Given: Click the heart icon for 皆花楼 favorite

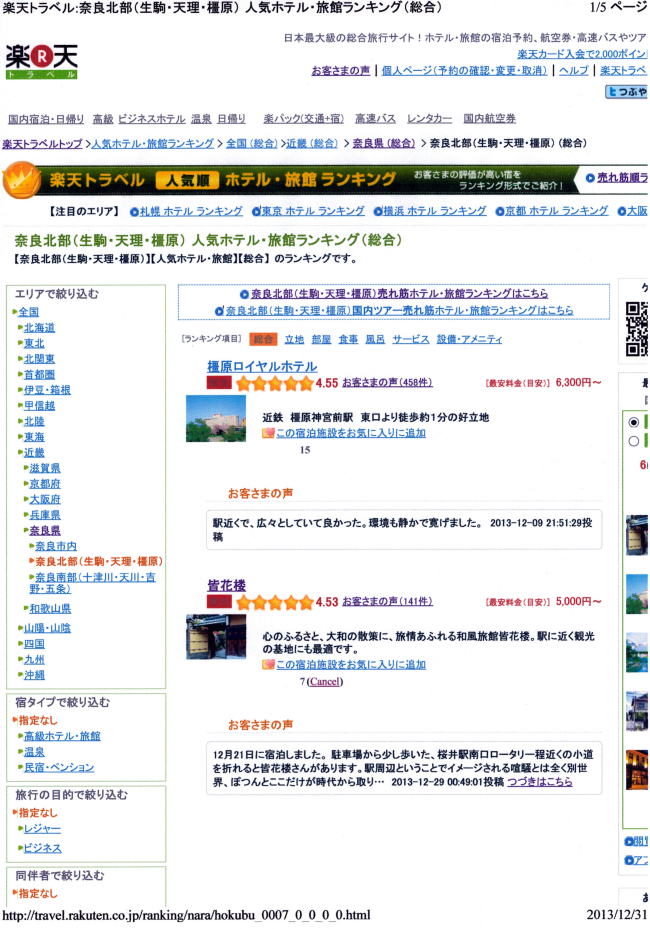Looking at the screenshot, I should pos(268,665).
